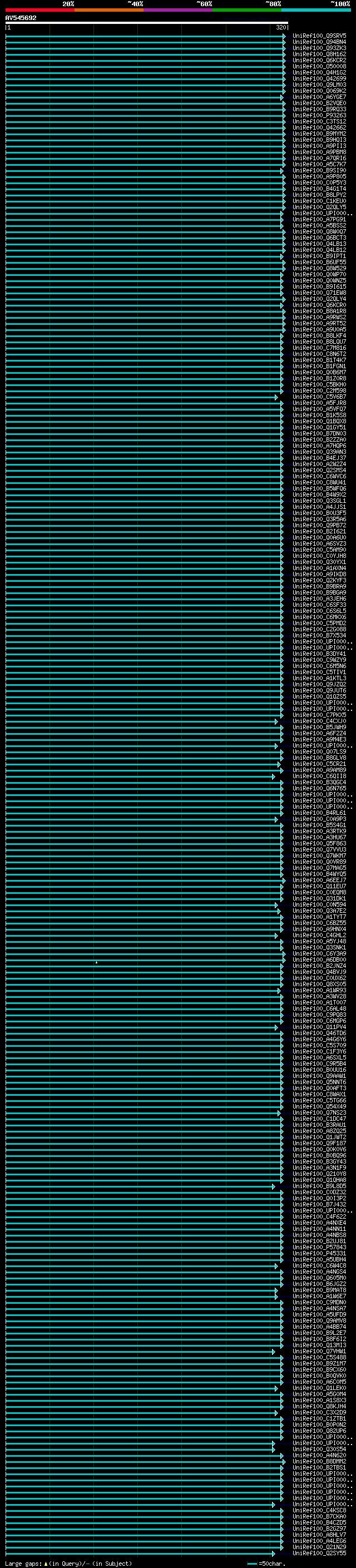Select hit UniRef100_Q3SNK1
The width and height of the screenshot is (356, 1568).
319,947
